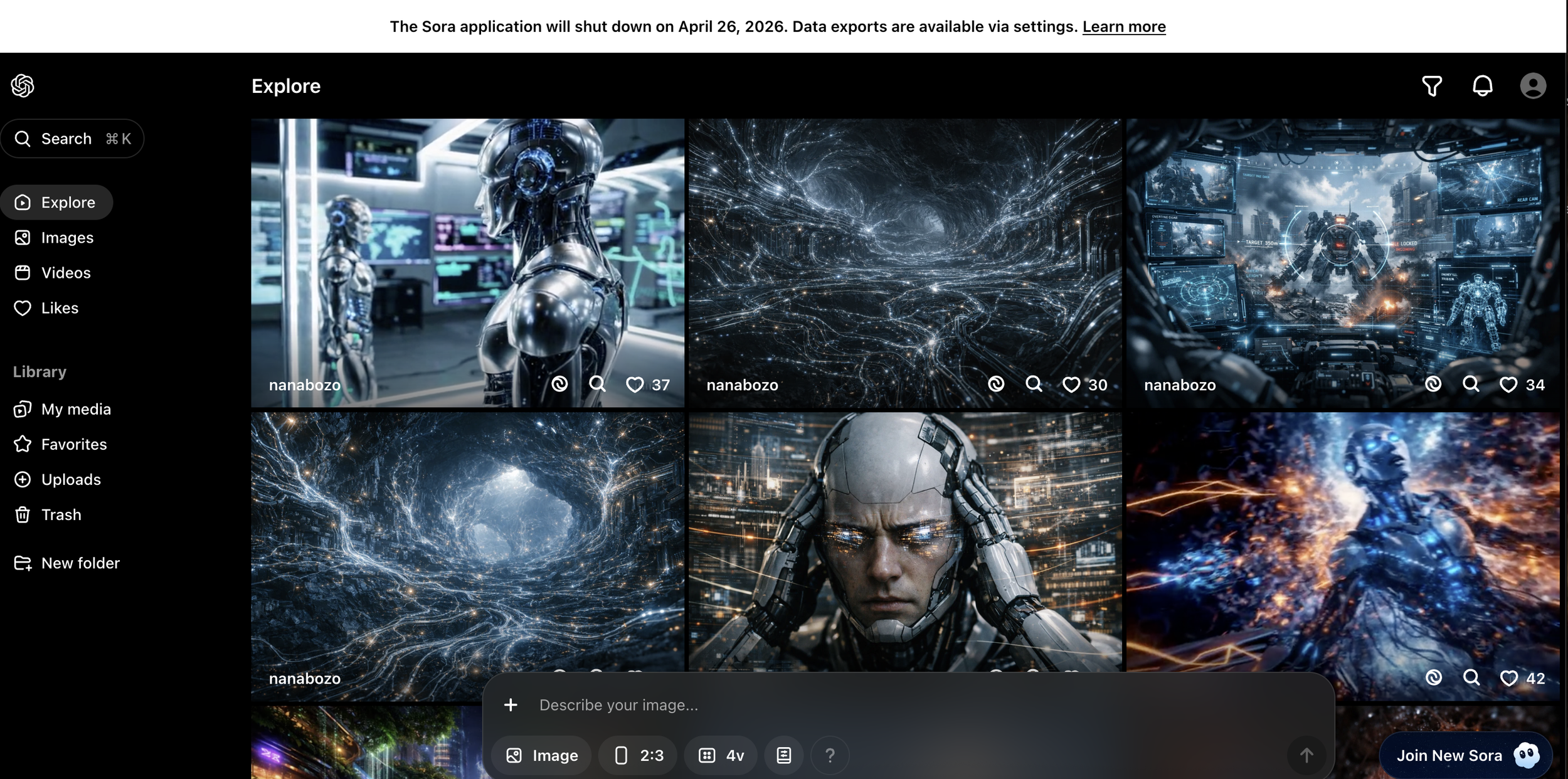
Task: Open the search magnifier on the neural tunnel image
Action: [1032, 384]
